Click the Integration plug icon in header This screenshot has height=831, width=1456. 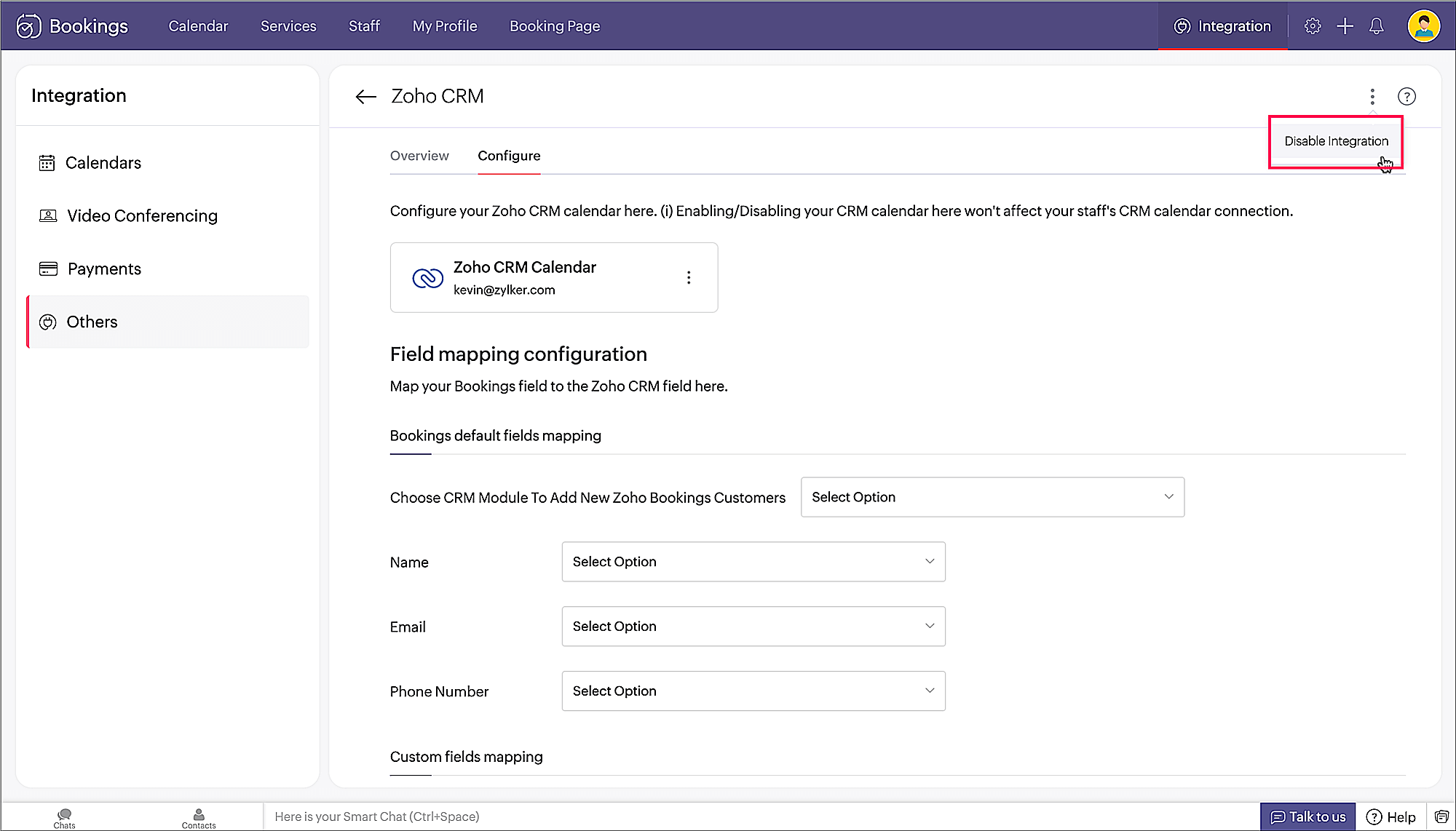point(1182,26)
